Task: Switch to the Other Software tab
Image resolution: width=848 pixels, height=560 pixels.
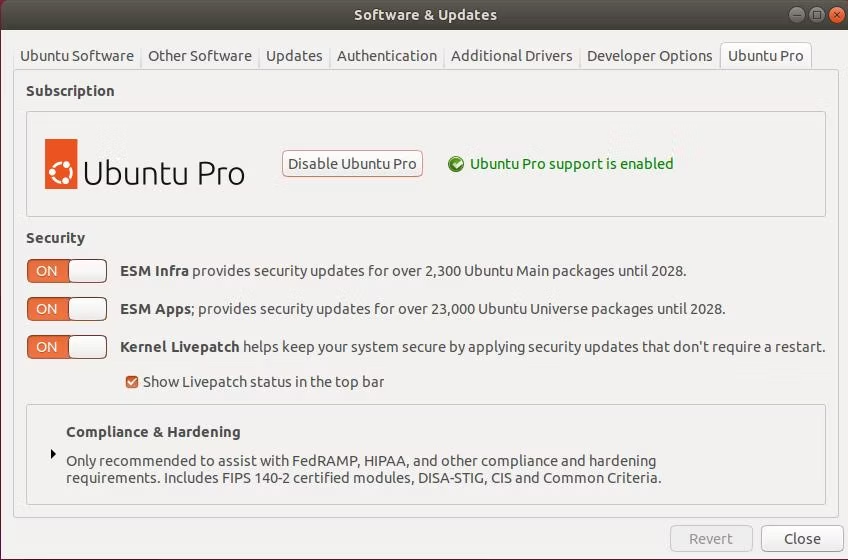Action: 200,56
